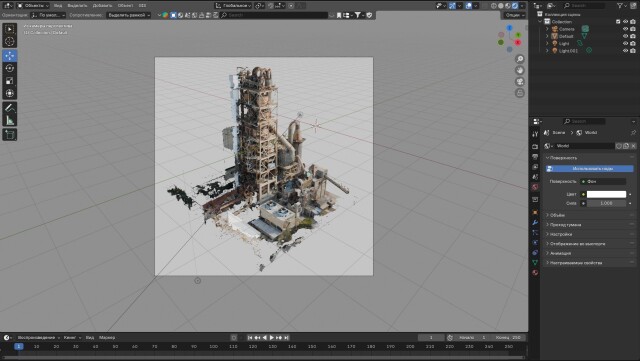This screenshot has width=640, height=361.
Task: Expand the Light.001 tree row
Action: (547, 51)
